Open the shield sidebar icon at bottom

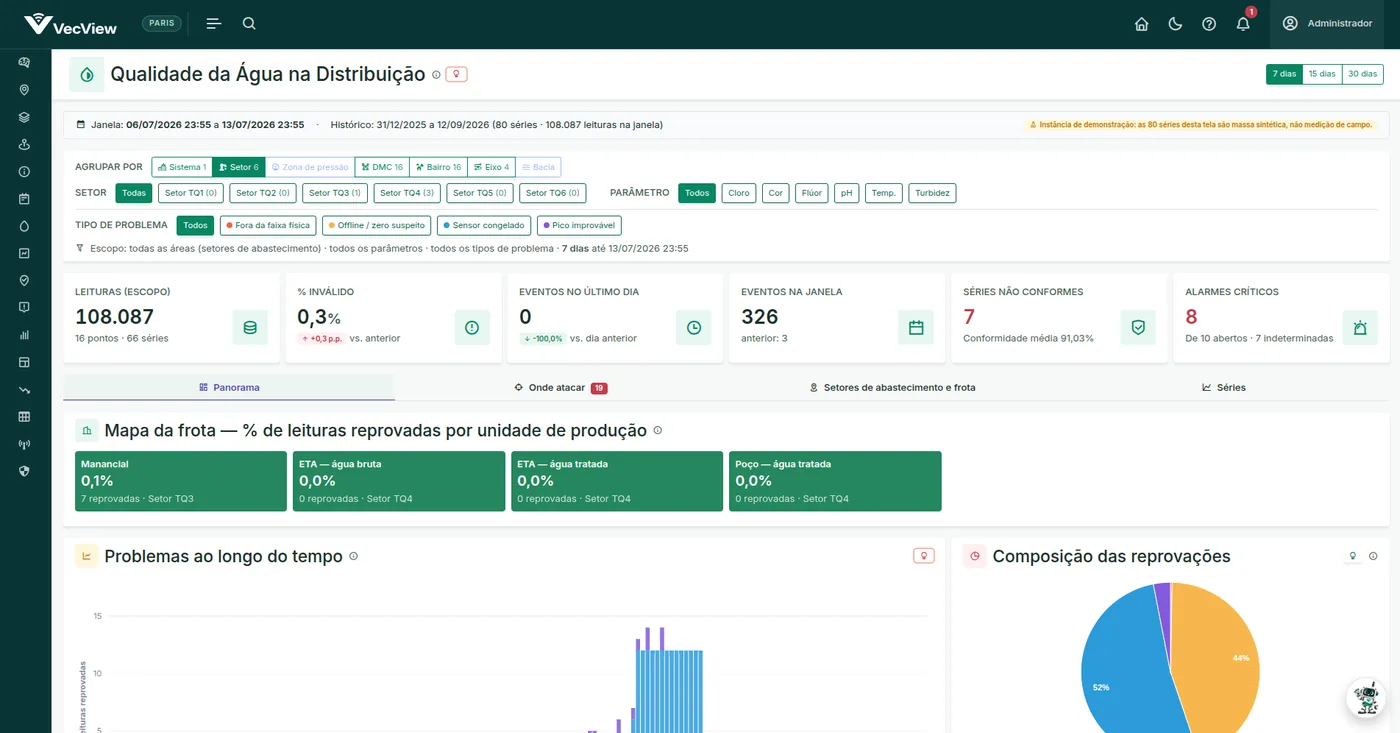(x=24, y=471)
